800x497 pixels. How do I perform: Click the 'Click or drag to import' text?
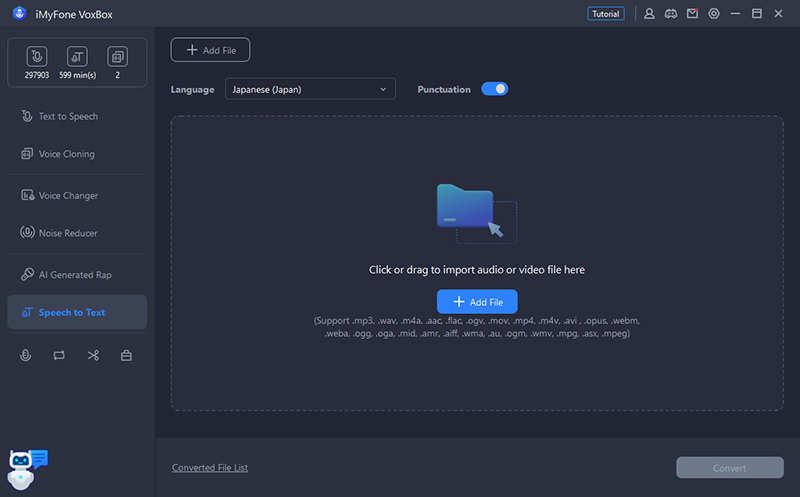click(x=477, y=270)
